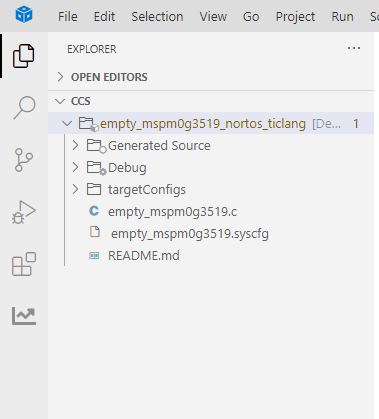The width and height of the screenshot is (379, 419).
Task: Click the EXPLORER panel title
Action: 92,49
